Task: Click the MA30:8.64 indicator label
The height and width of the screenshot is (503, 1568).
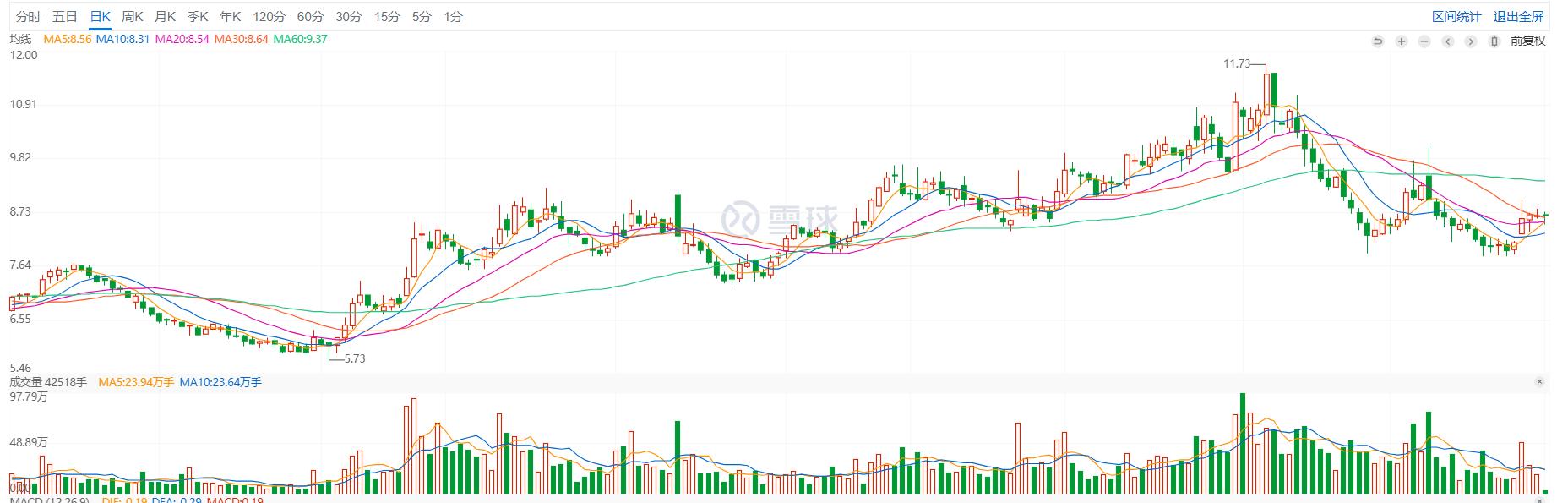Action: [x=241, y=39]
